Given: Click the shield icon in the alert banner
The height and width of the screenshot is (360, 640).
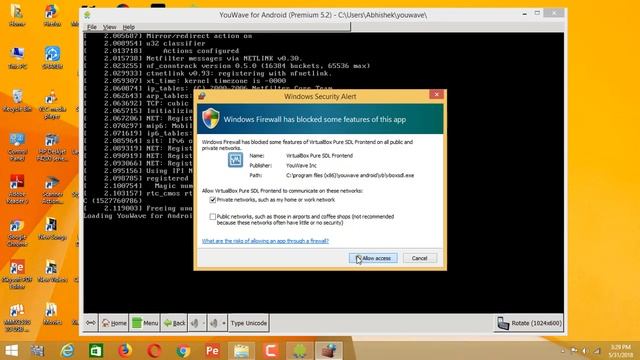Looking at the screenshot, I should [x=211, y=119].
